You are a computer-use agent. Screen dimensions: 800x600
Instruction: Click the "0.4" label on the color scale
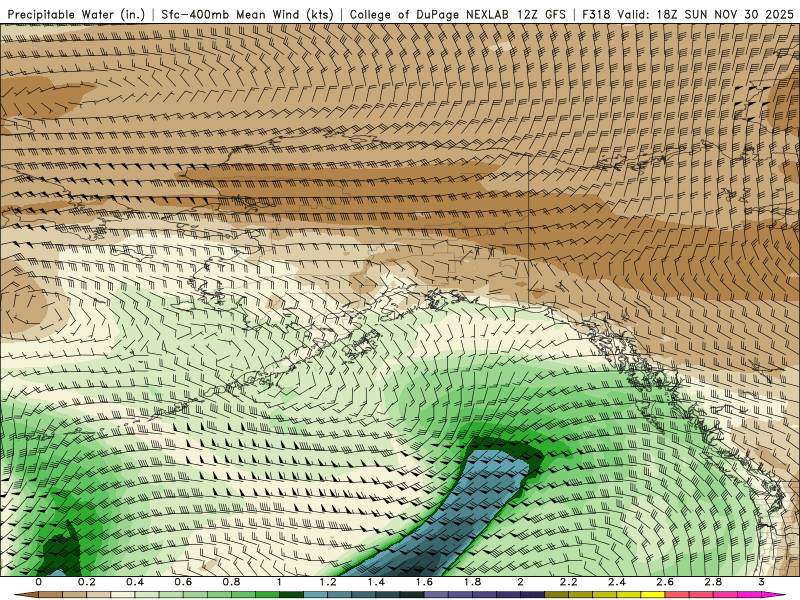tap(135, 582)
